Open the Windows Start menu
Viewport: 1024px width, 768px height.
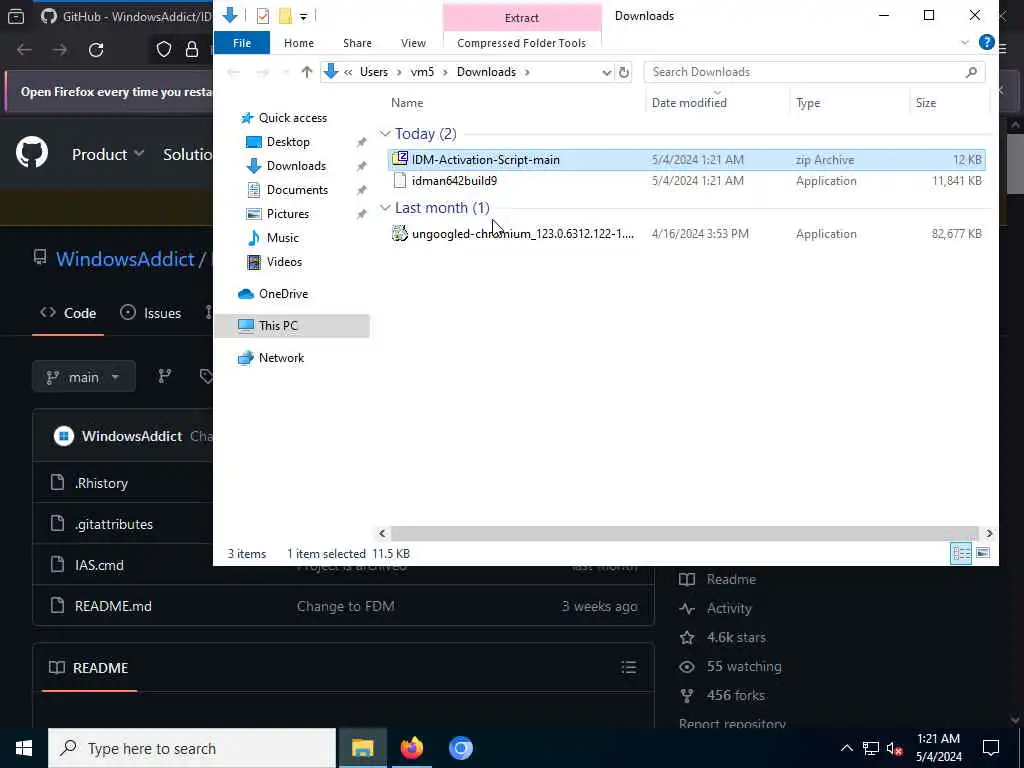(24, 748)
